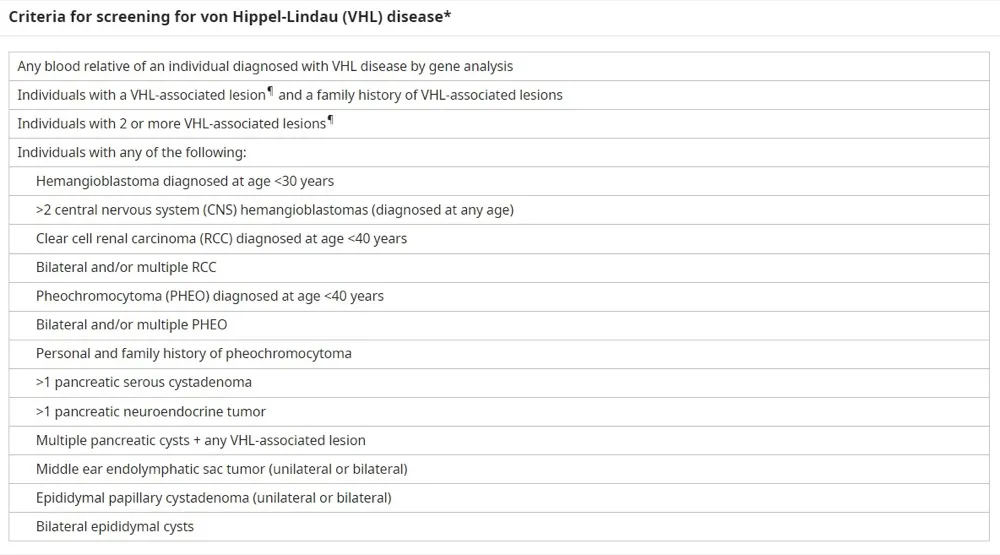Click the asterisk footnote mark in the title
Viewport: 1000px width, 555px height.
pos(450,15)
